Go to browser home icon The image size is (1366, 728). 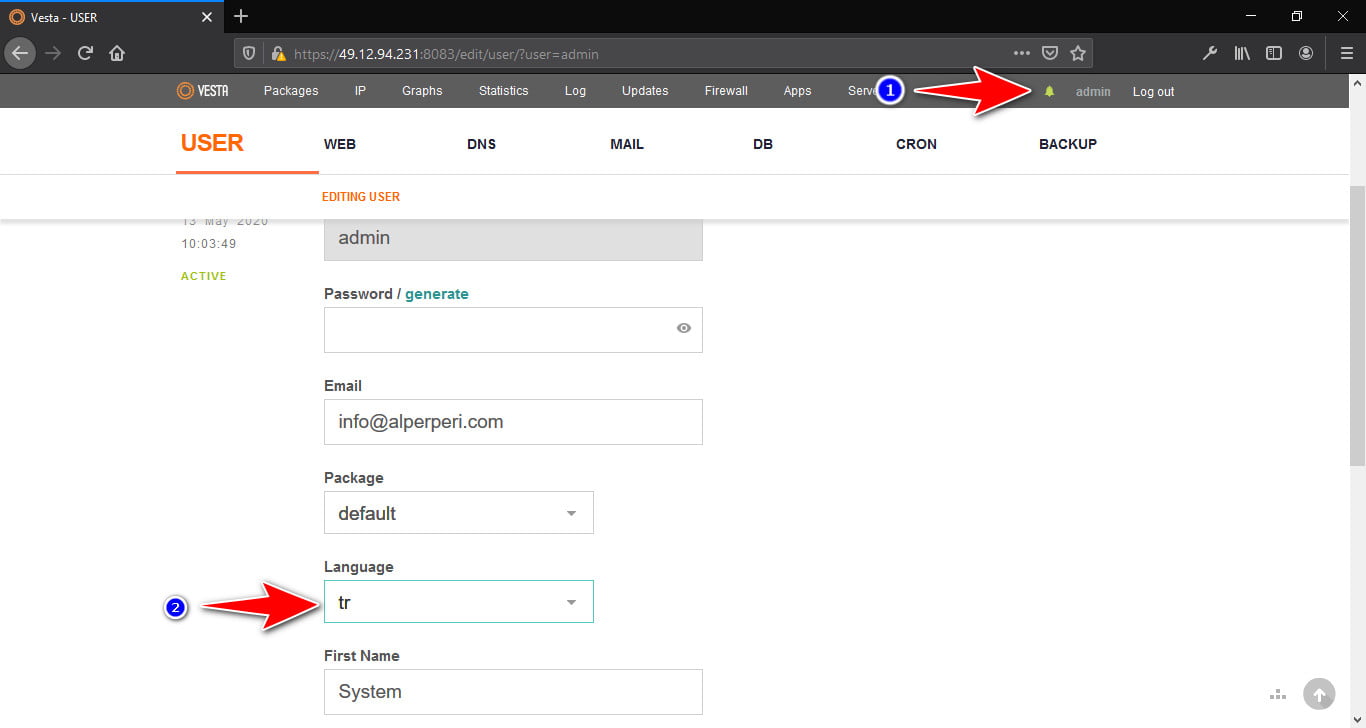117,53
